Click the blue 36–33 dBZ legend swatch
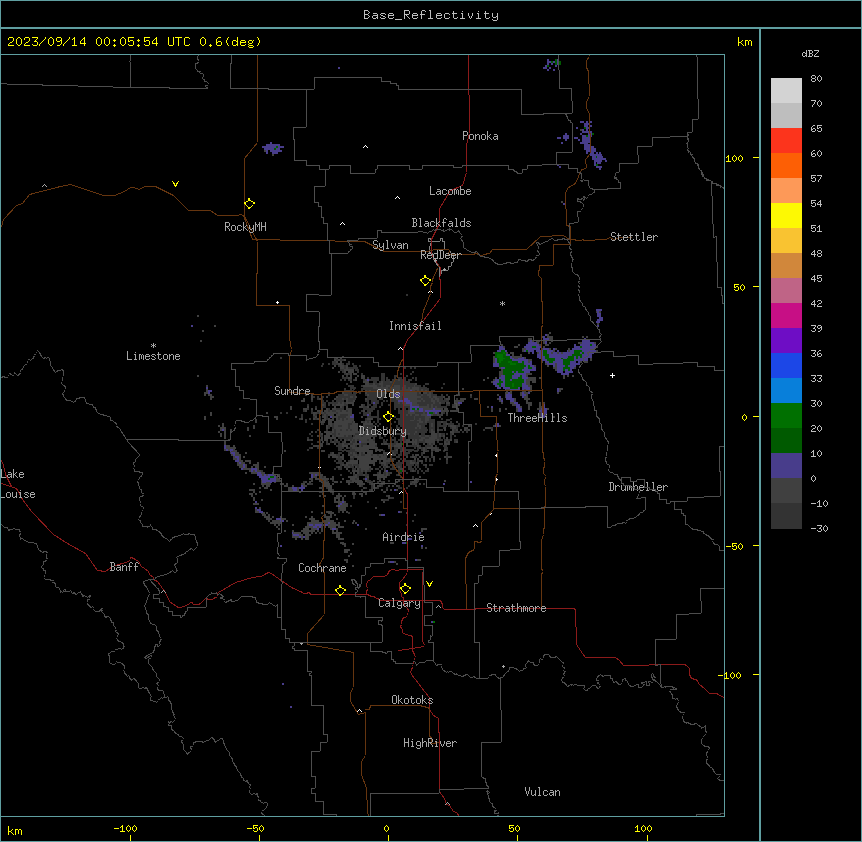 click(x=786, y=365)
